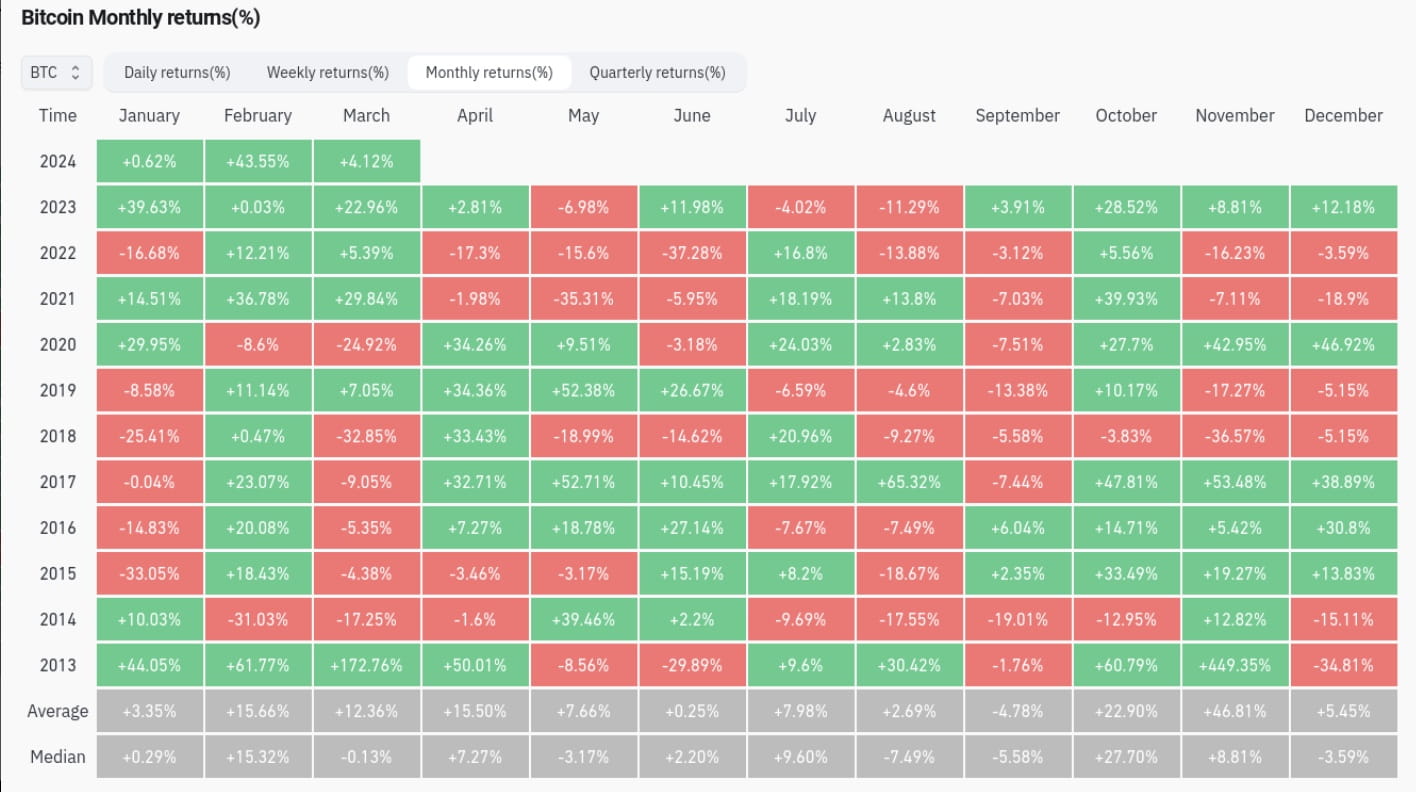Switch to Weekly returns(%) tab

click(327, 72)
